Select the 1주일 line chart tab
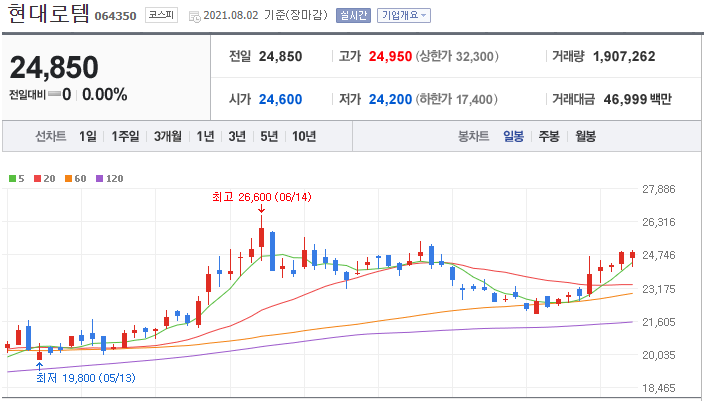The width and height of the screenshot is (704, 401). [125, 136]
